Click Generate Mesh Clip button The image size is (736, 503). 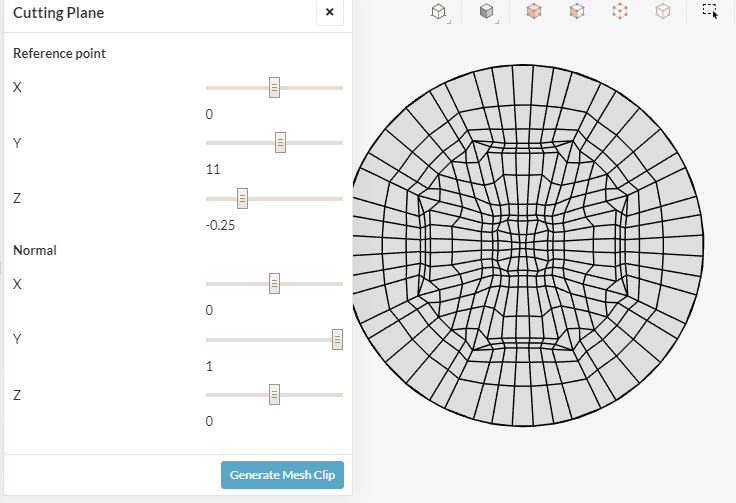pyautogui.click(x=282, y=475)
